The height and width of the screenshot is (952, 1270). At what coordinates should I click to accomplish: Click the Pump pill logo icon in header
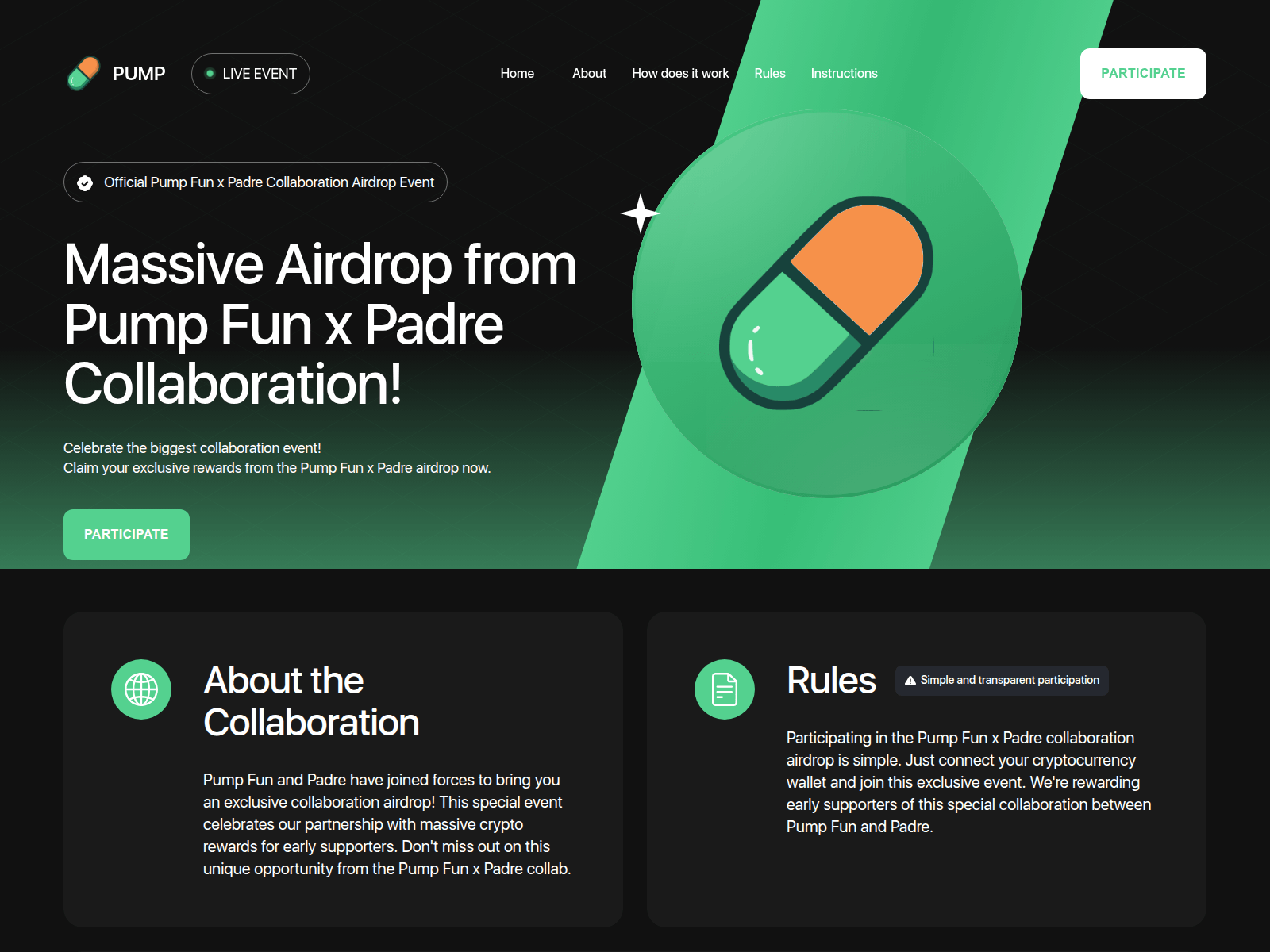click(x=84, y=74)
